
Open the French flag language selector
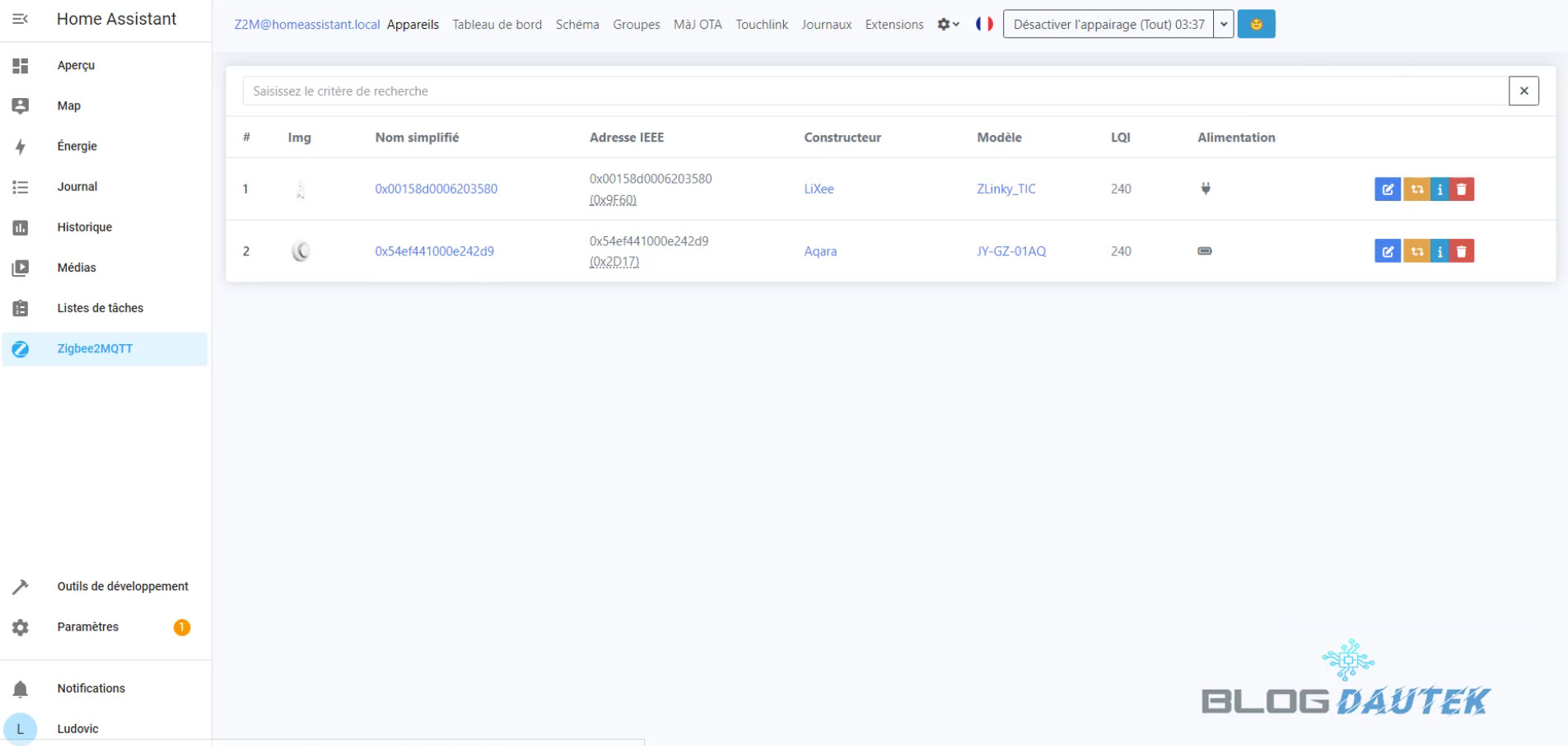pos(984,25)
